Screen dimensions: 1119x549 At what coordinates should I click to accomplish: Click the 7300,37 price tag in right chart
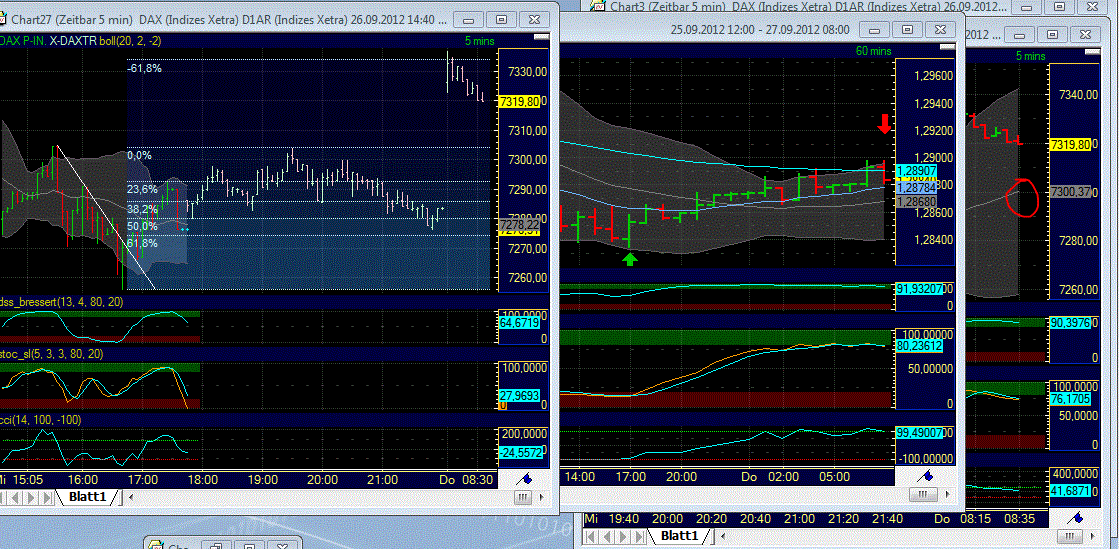(x=1068, y=192)
